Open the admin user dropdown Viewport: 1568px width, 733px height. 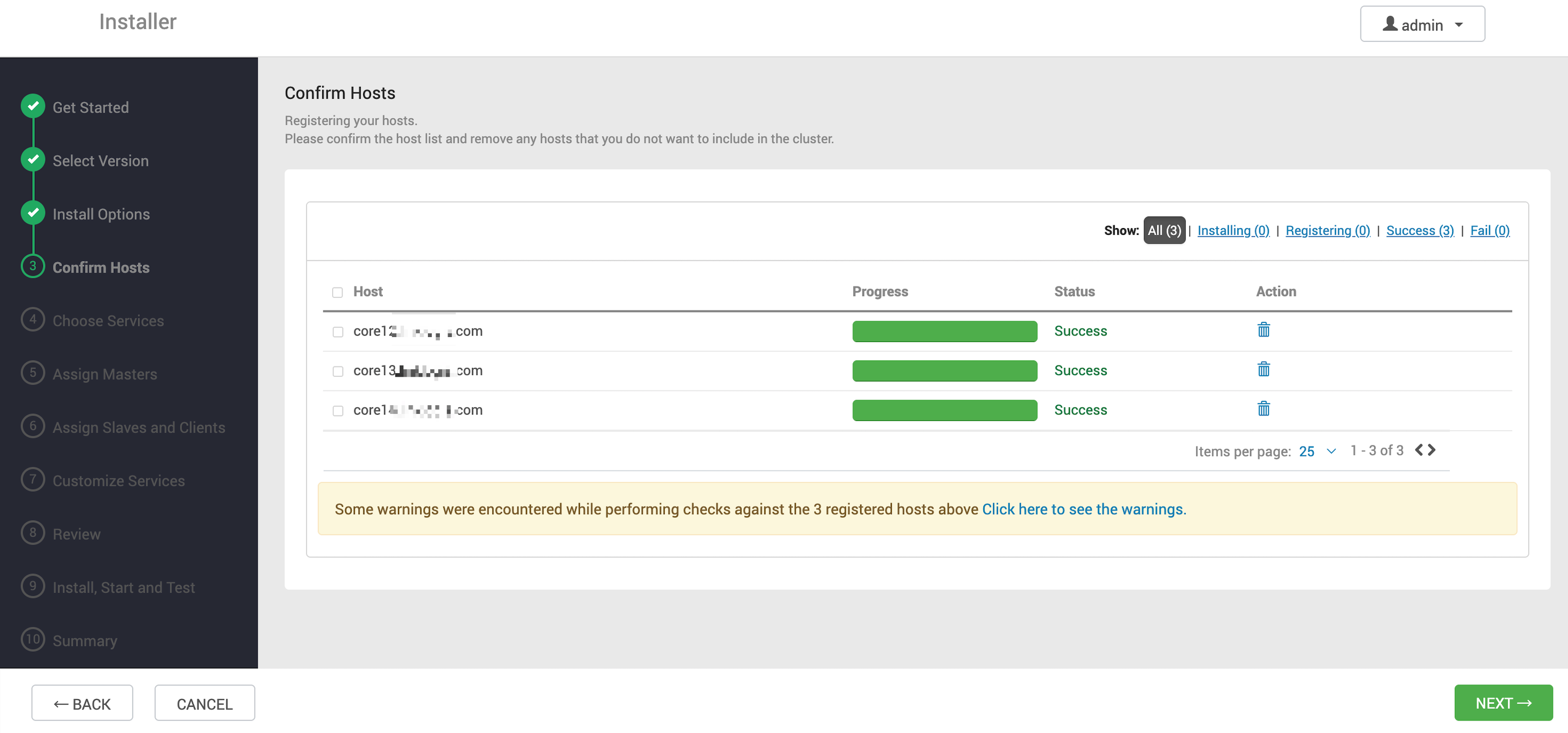1422,25
